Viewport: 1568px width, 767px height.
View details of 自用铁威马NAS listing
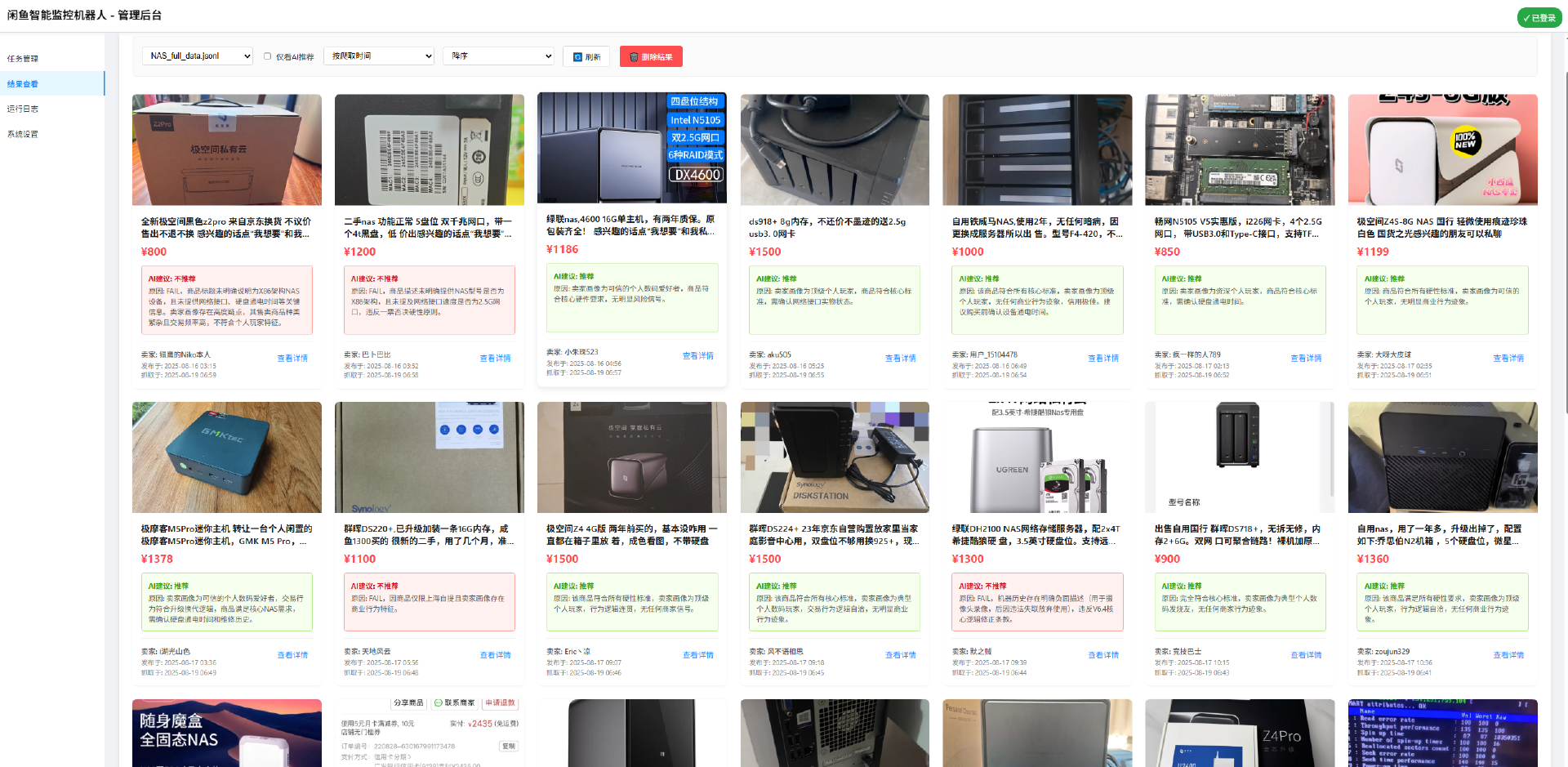[x=1103, y=359]
